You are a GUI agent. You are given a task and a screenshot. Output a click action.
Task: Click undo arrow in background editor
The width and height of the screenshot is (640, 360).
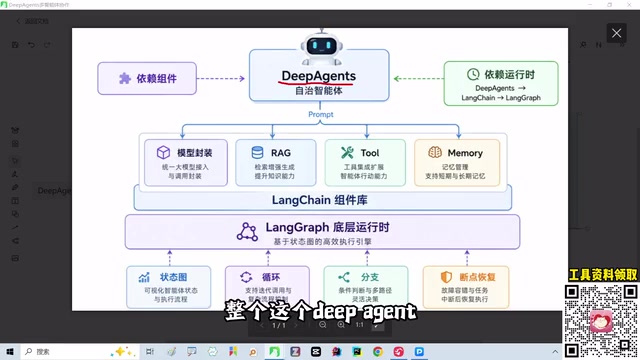pos(31,44)
